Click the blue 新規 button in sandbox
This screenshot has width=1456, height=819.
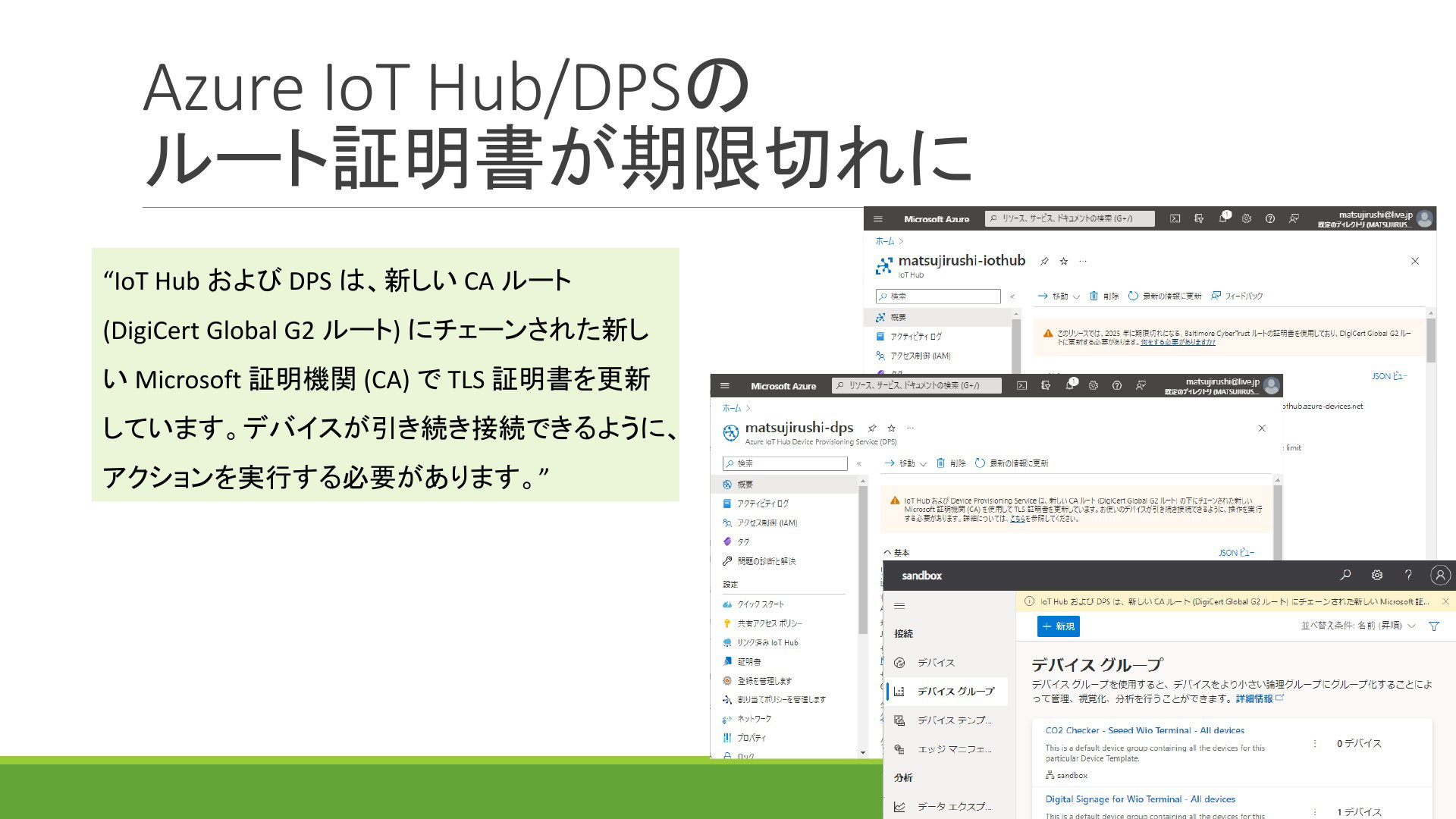tap(1059, 626)
